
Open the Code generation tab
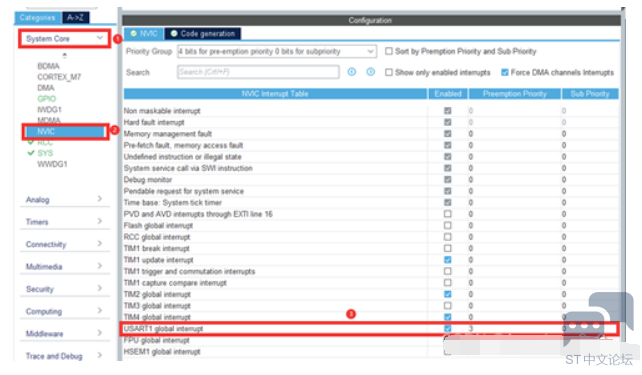tap(203, 34)
